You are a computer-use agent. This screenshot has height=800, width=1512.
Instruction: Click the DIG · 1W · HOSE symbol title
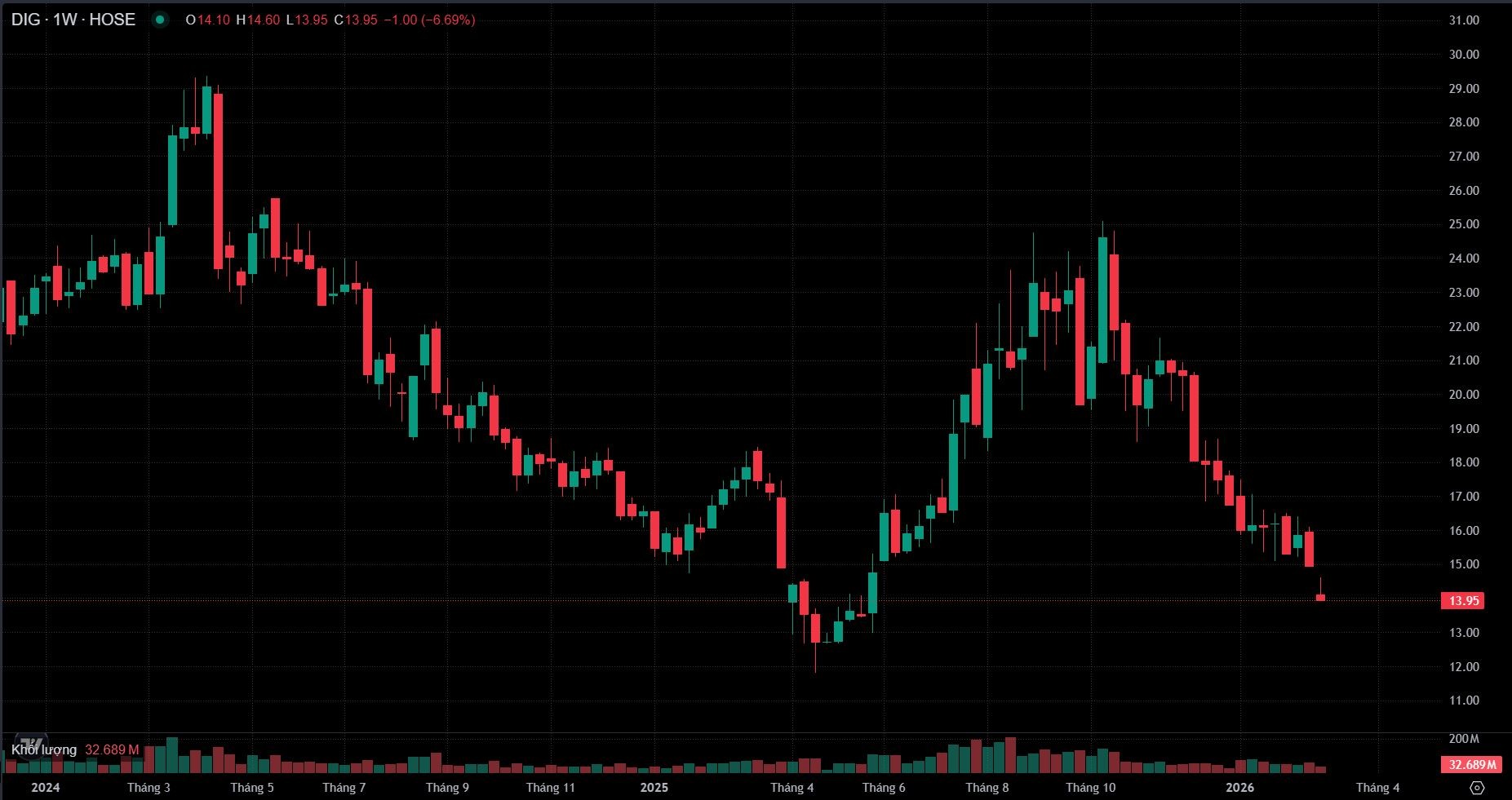click(73, 20)
